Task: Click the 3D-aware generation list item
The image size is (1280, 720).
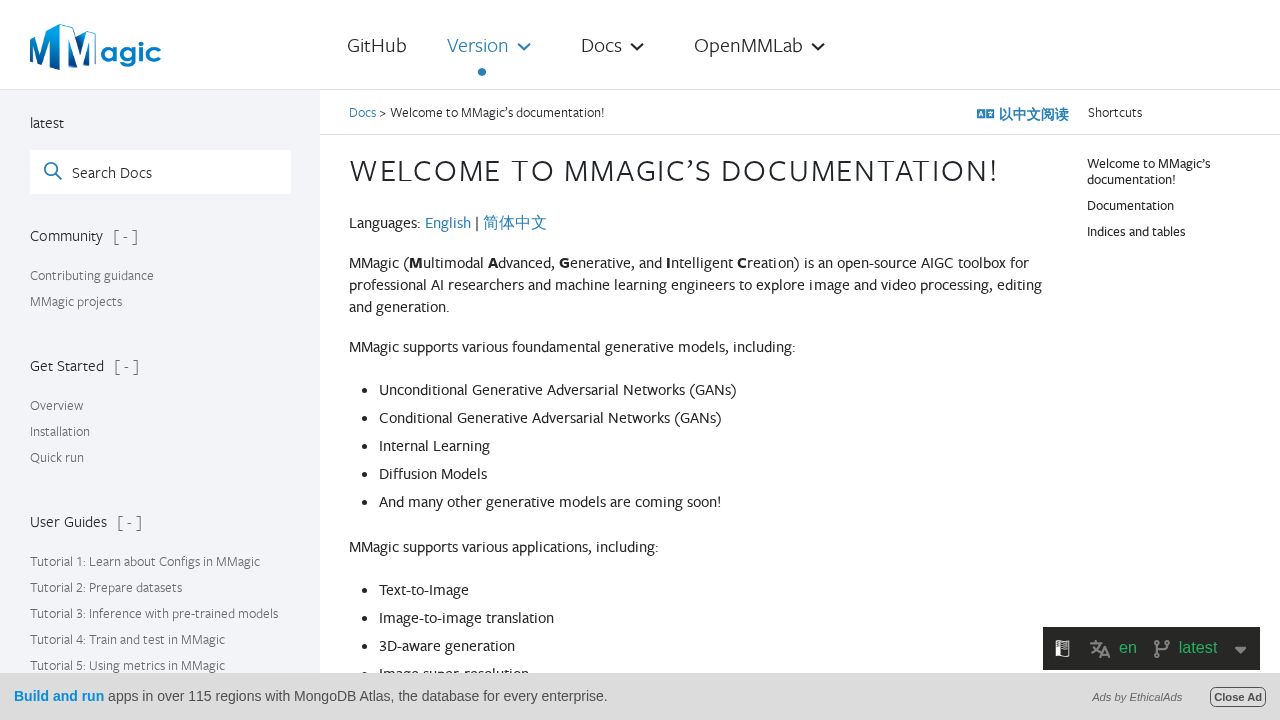Action: click(447, 646)
